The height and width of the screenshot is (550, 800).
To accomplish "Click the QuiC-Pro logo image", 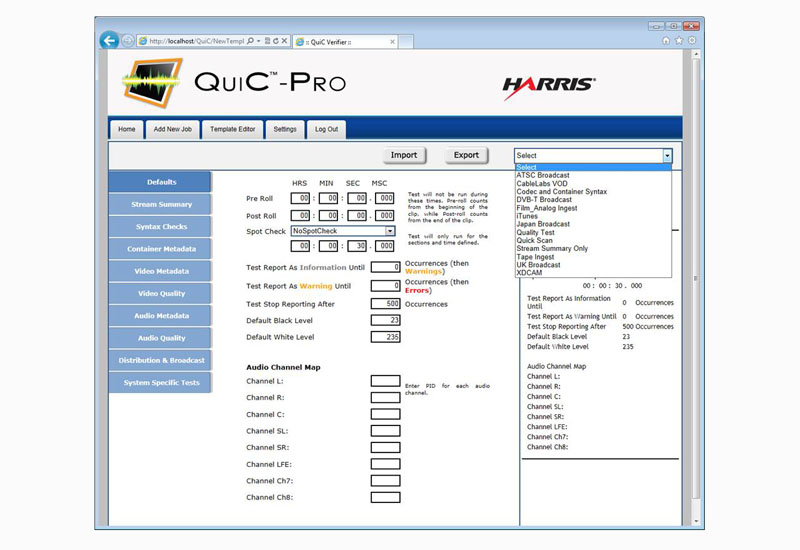I will (234, 83).
